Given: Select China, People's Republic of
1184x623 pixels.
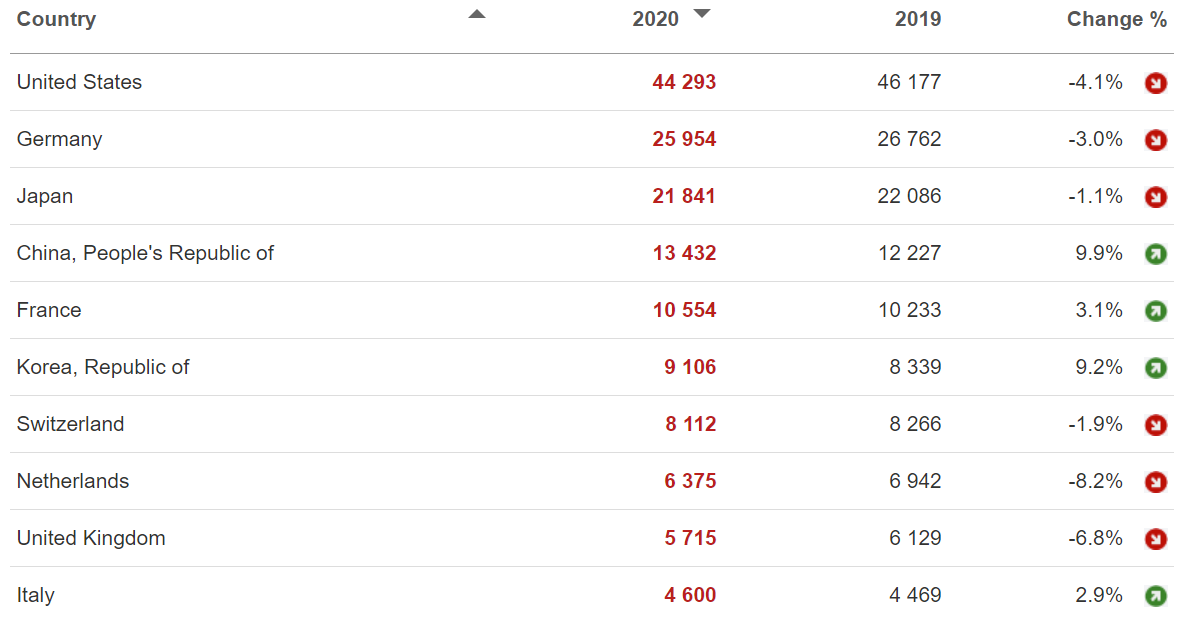Looking at the screenshot, I should coord(145,253).
